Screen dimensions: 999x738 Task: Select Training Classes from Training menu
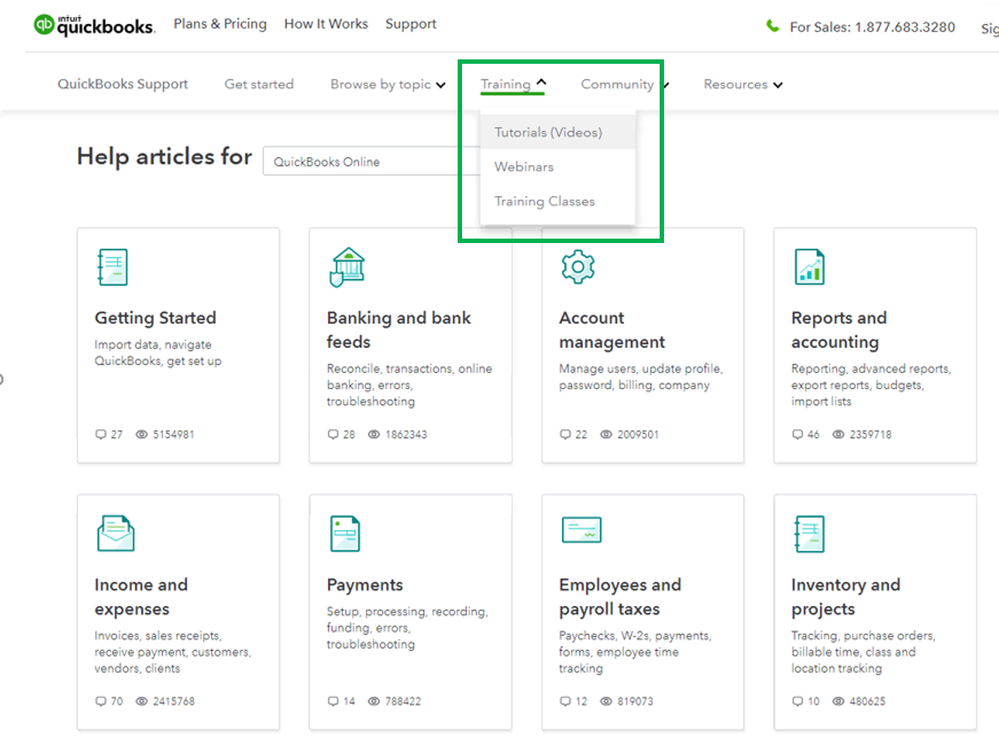557,201
